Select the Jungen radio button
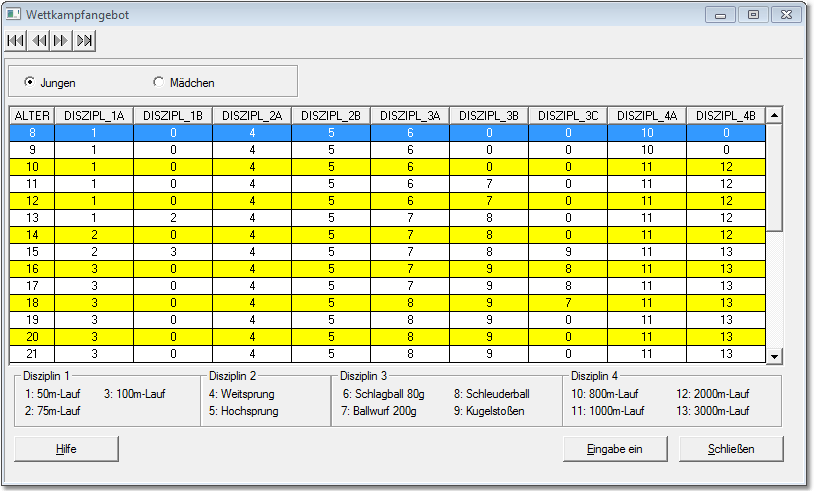 click(x=29, y=82)
